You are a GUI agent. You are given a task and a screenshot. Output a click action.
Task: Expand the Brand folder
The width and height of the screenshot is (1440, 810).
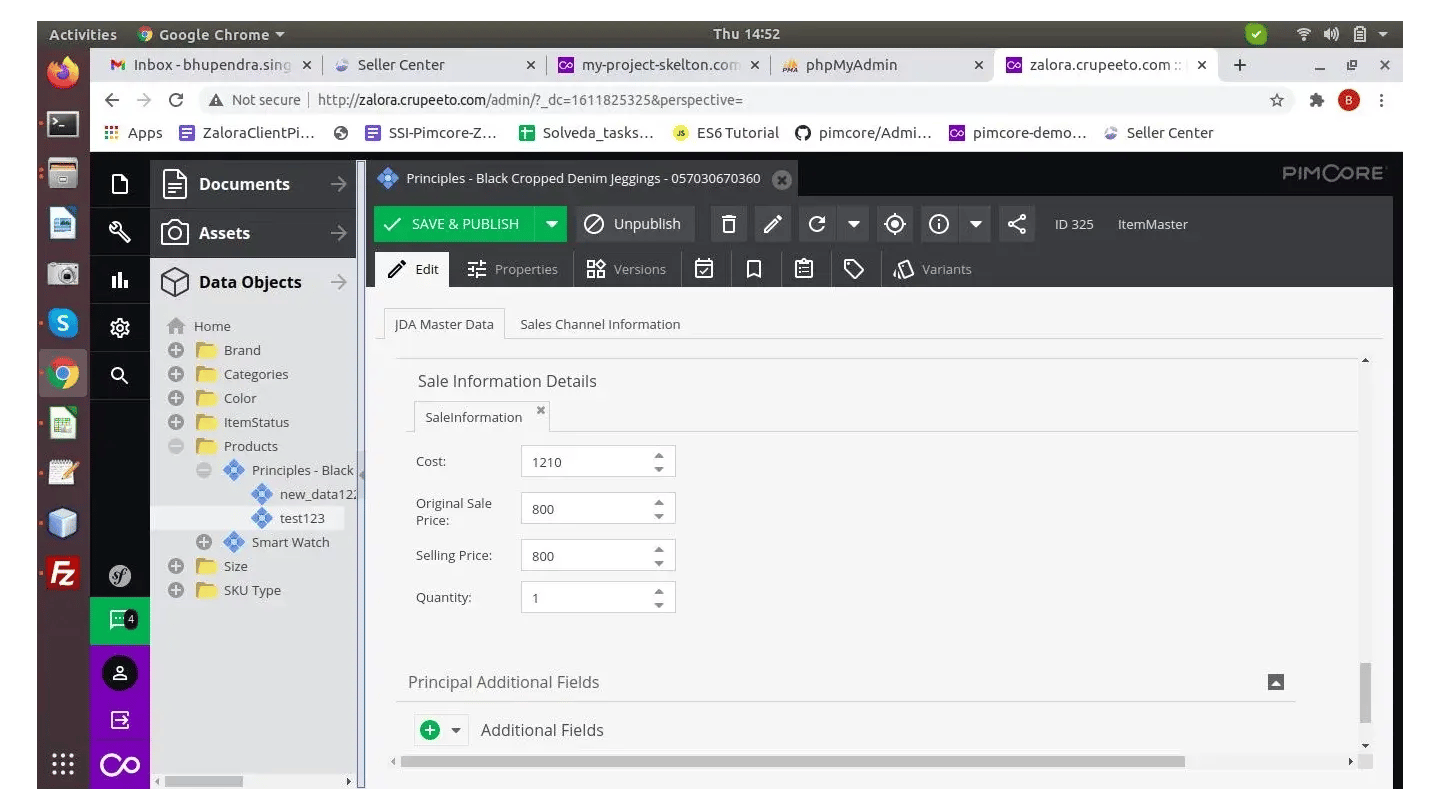click(x=176, y=350)
